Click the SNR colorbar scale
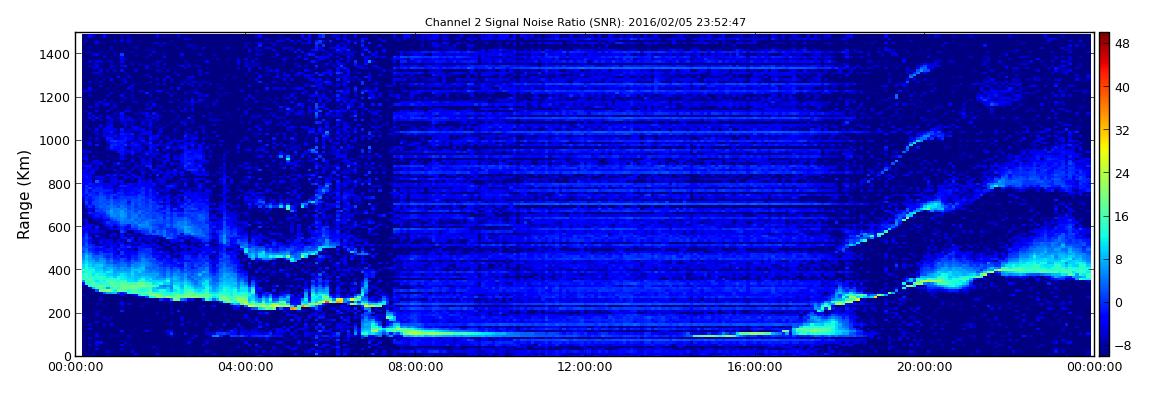This screenshot has height=407, width=1150. tap(1104, 194)
